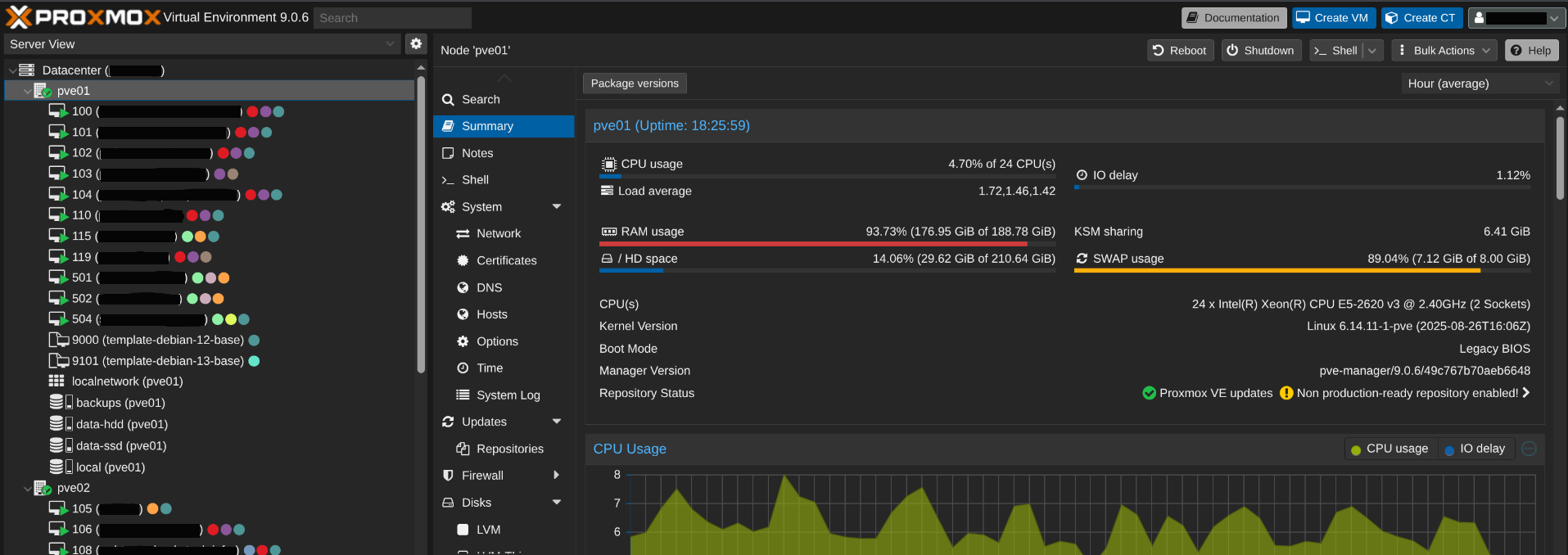Open System Log
The height and width of the screenshot is (555, 1568).
pos(504,395)
